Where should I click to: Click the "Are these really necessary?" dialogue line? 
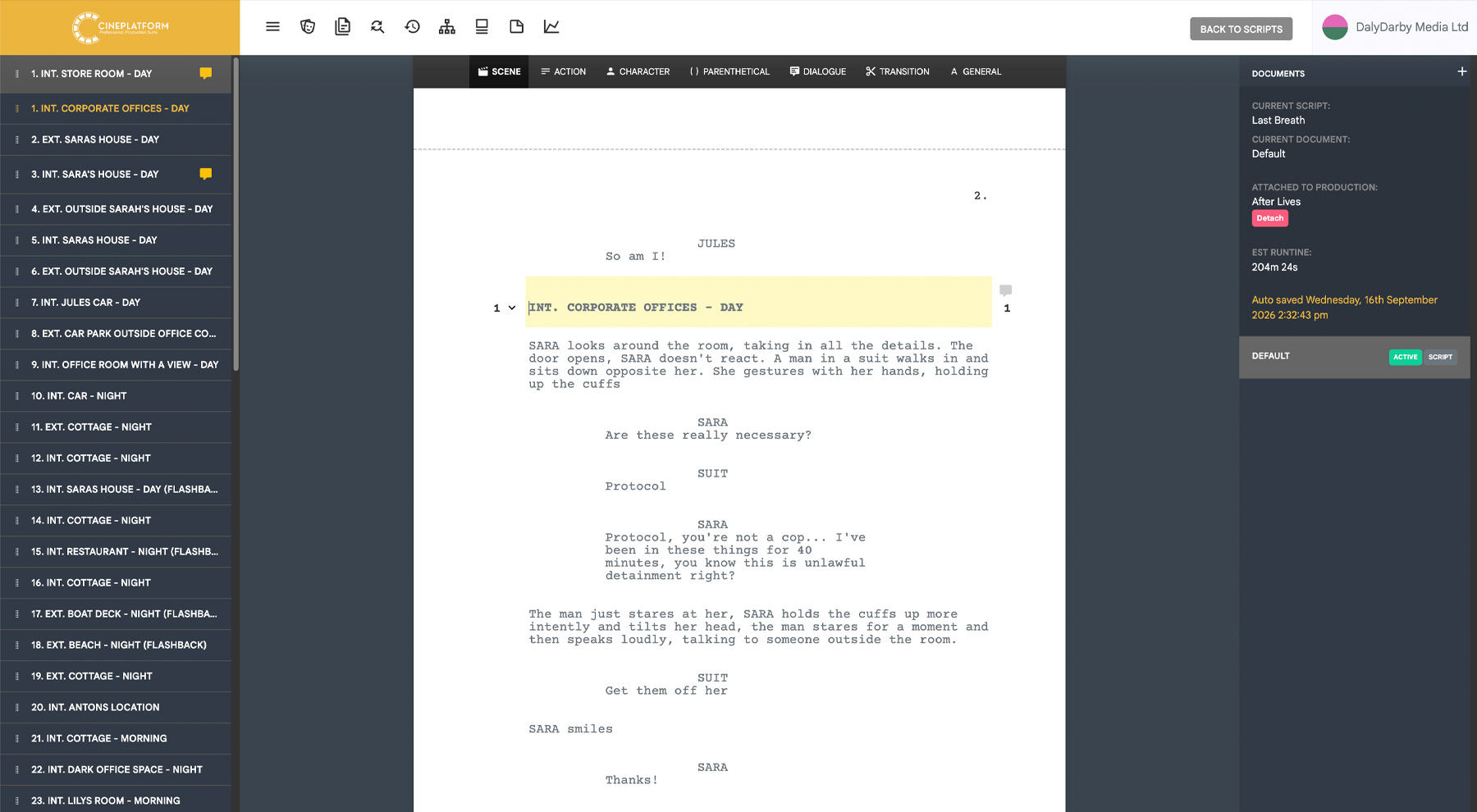(x=708, y=436)
